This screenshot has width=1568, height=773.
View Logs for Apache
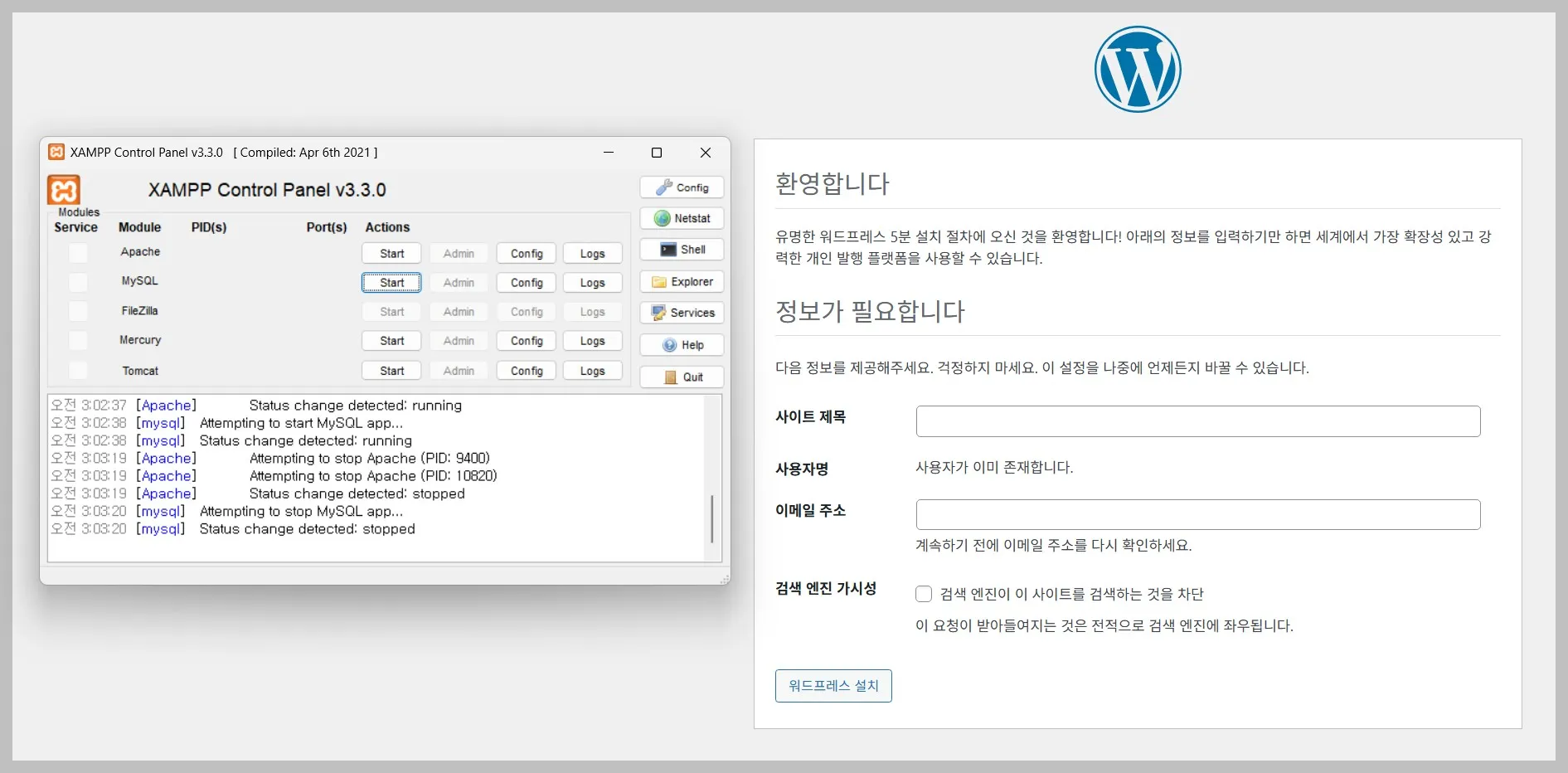click(x=592, y=254)
